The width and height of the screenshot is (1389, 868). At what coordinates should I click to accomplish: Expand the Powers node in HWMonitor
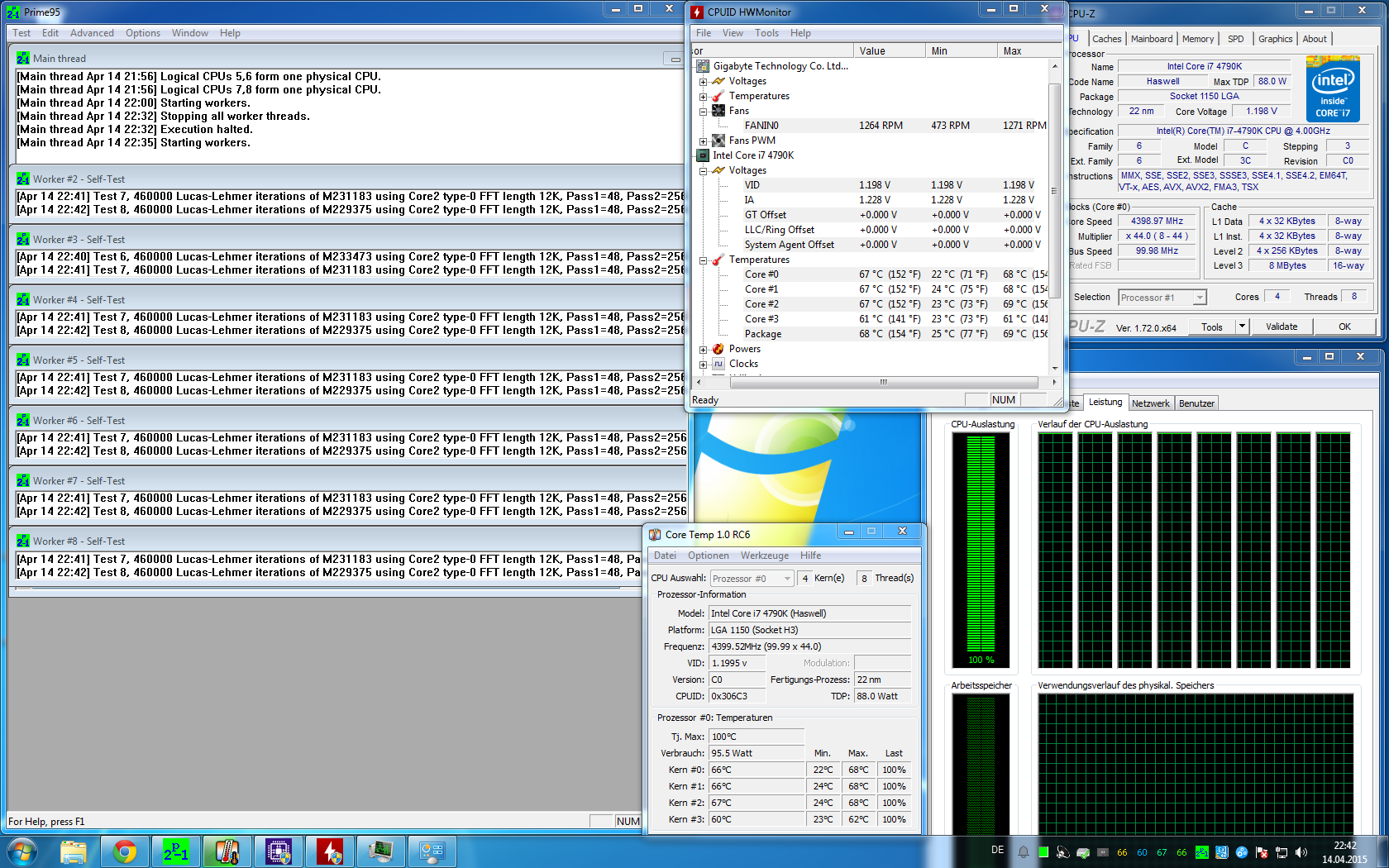coord(703,350)
